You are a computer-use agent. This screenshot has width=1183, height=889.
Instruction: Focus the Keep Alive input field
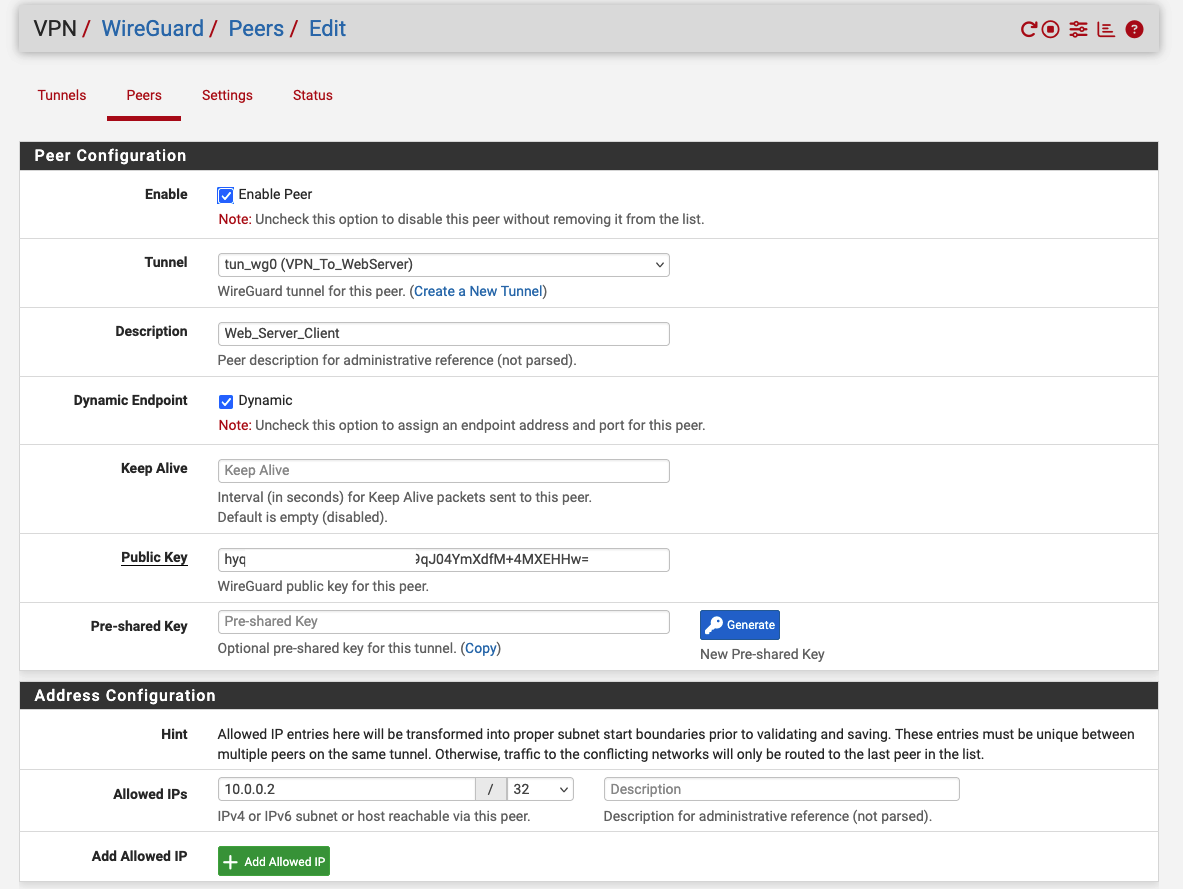point(443,471)
